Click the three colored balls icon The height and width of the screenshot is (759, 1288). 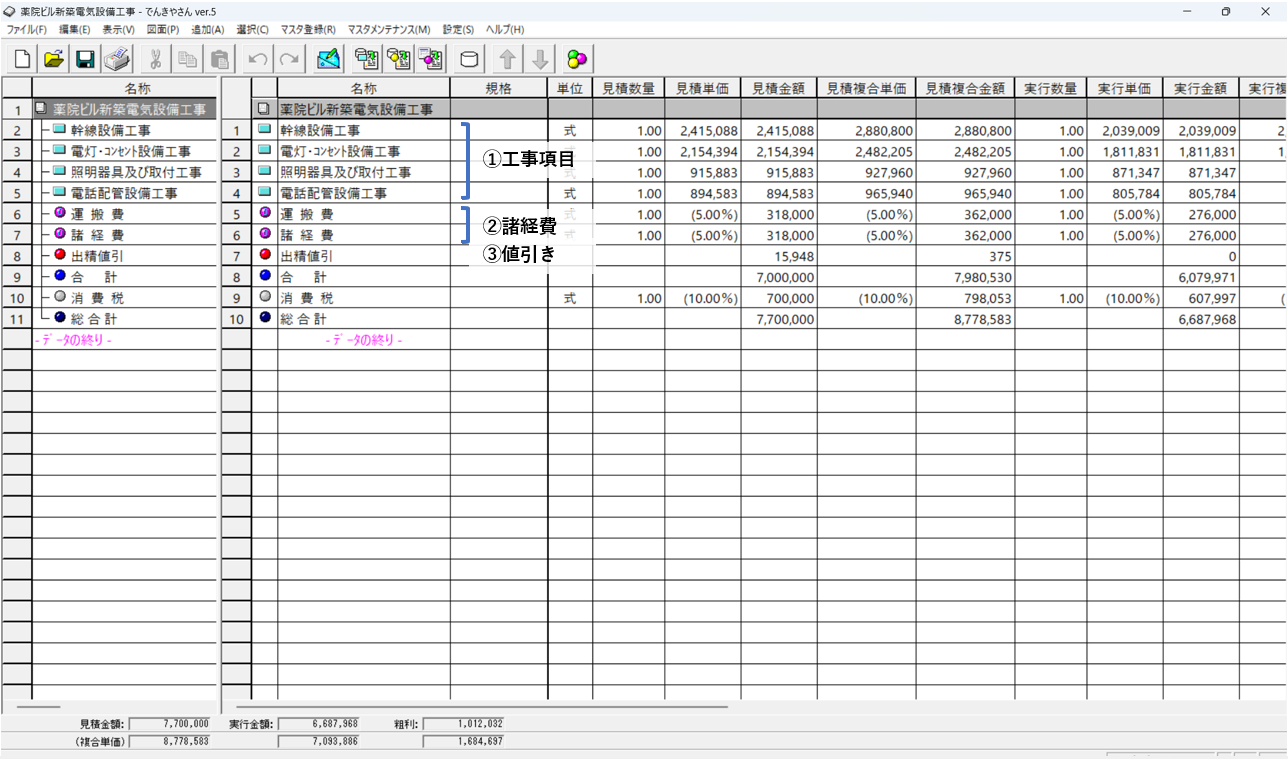click(x=578, y=59)
